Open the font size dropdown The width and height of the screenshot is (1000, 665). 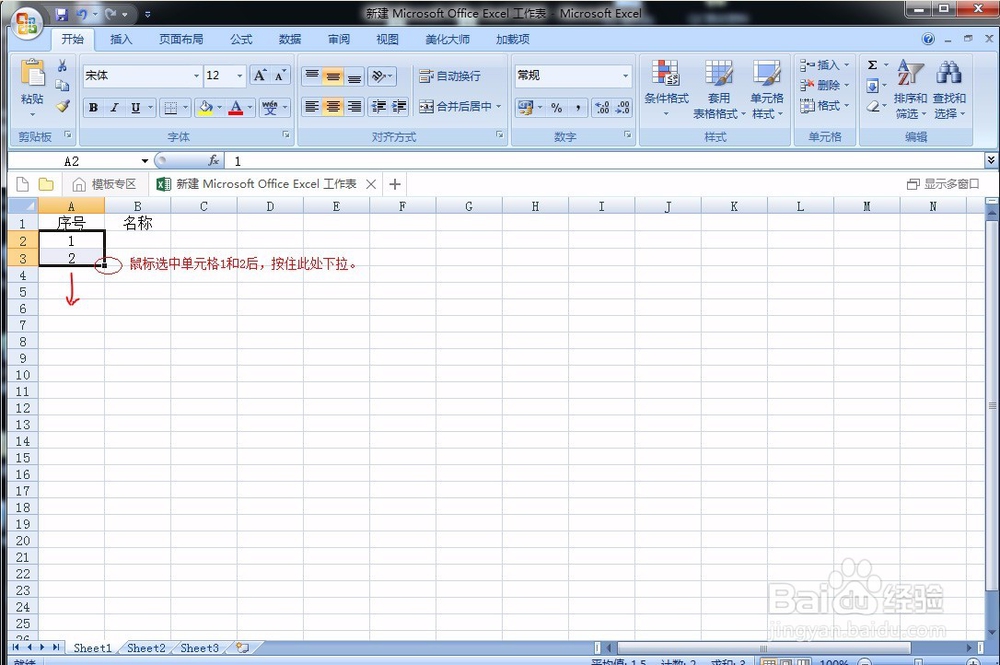[x=240, y=75]
